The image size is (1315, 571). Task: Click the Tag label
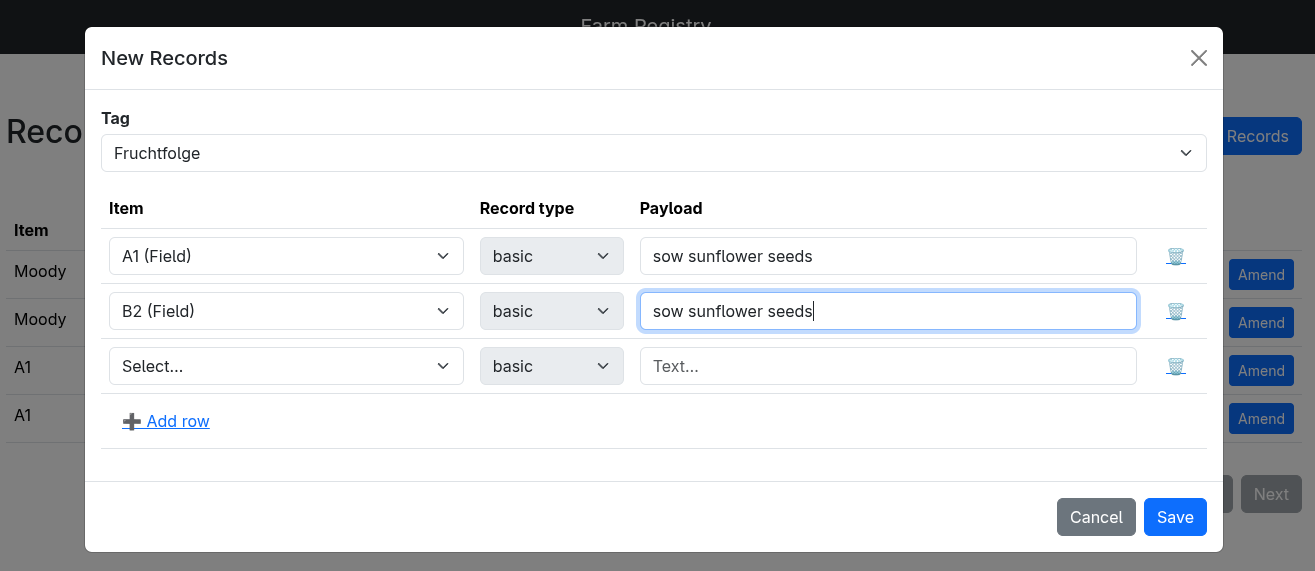pyautogui.click(x=116, y=118)
